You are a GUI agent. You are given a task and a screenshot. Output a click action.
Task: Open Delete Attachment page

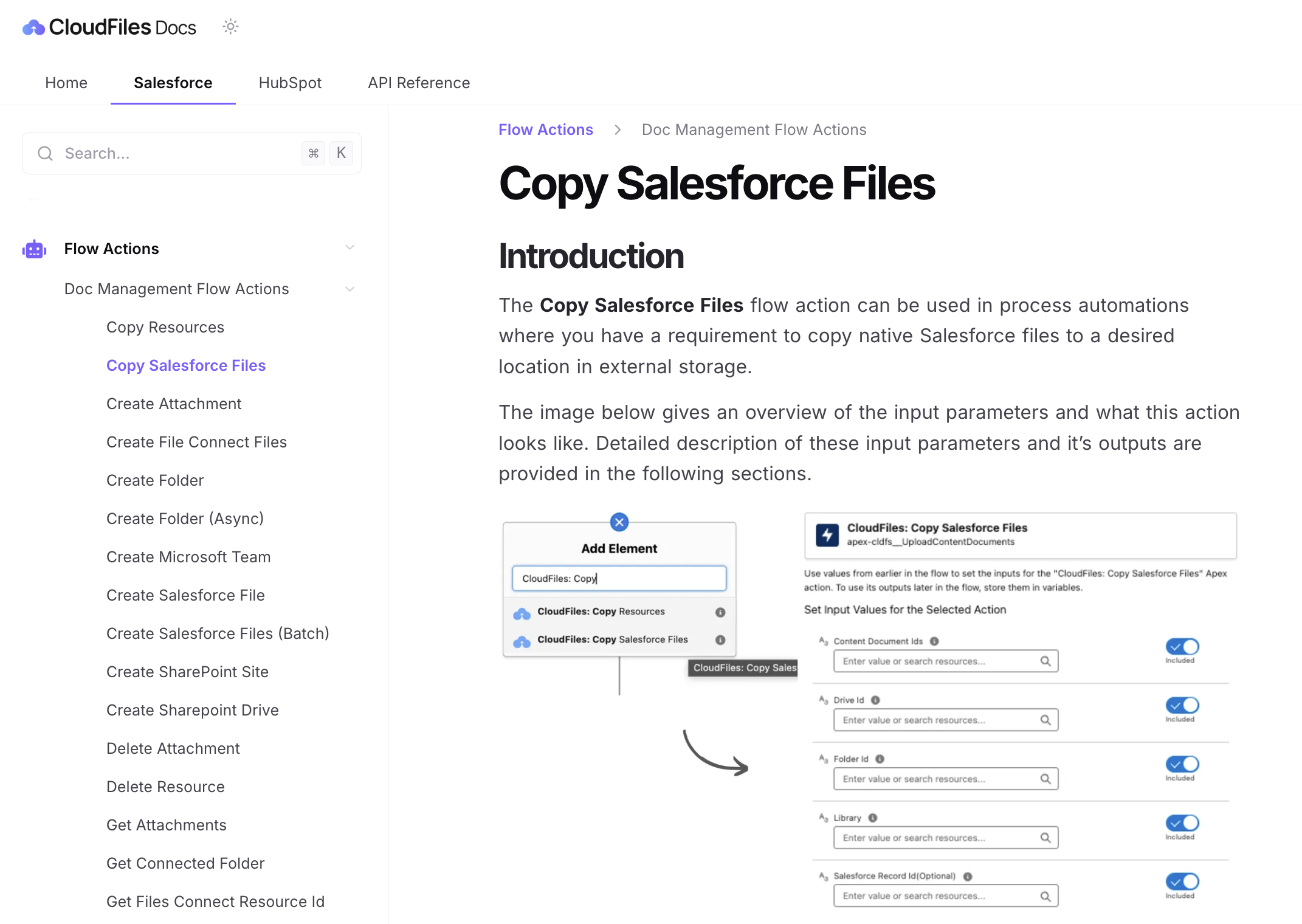click(x=173, y=748)
